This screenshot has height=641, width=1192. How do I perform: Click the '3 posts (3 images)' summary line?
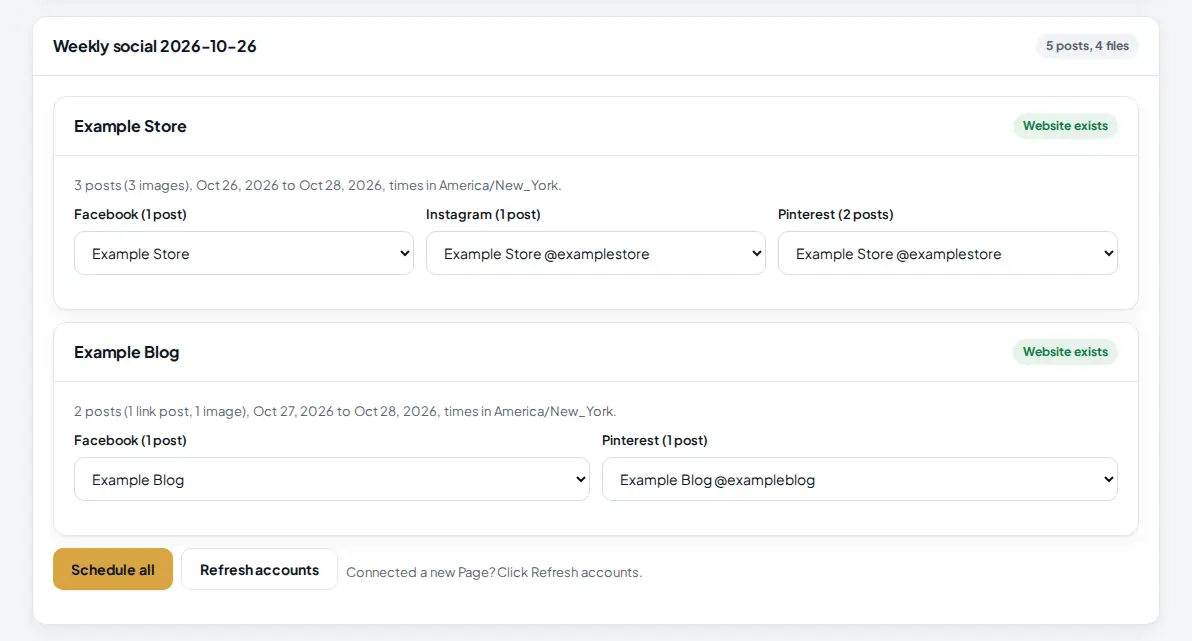(x=317, y=185)
